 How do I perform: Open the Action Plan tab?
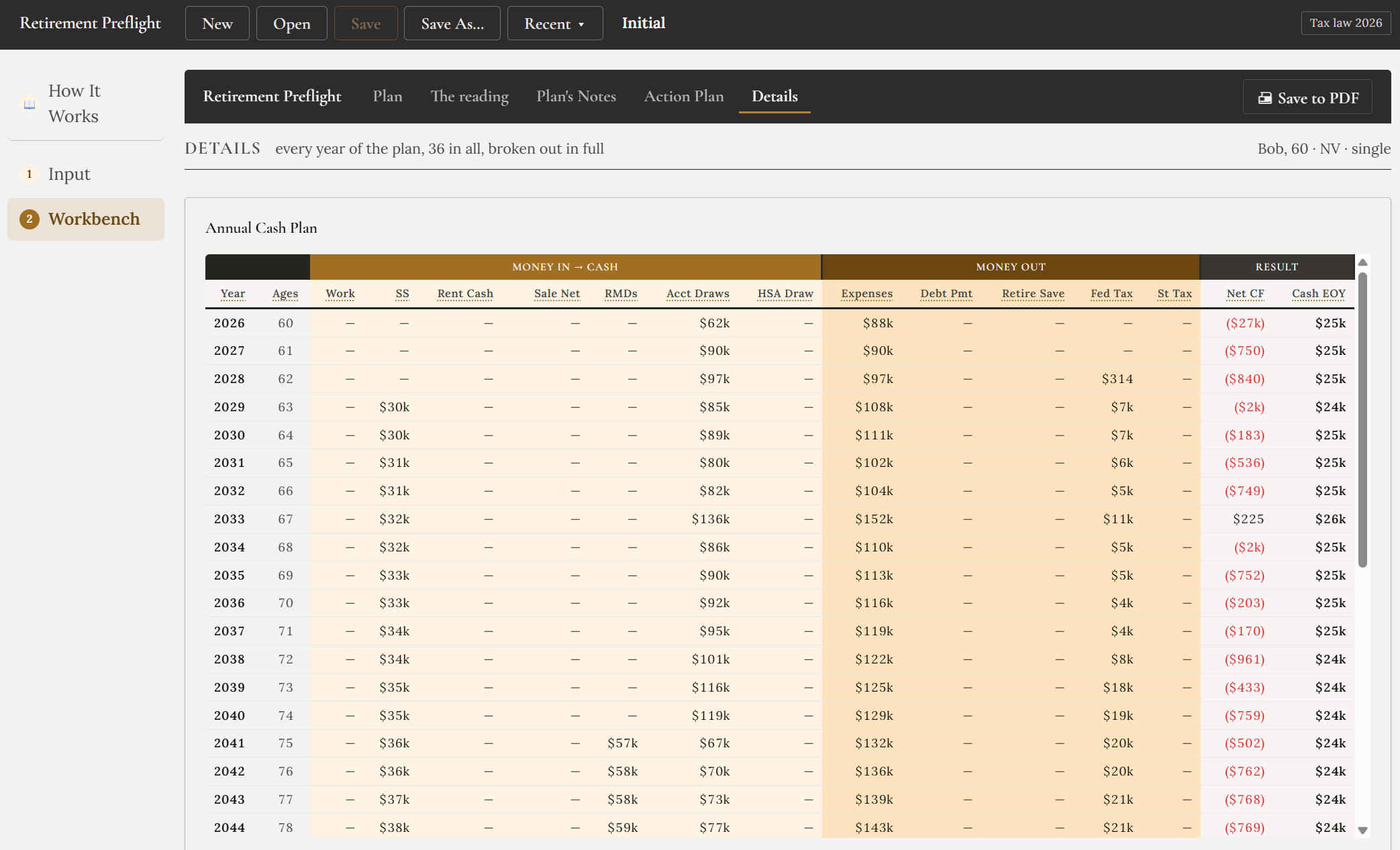[684, 96]
